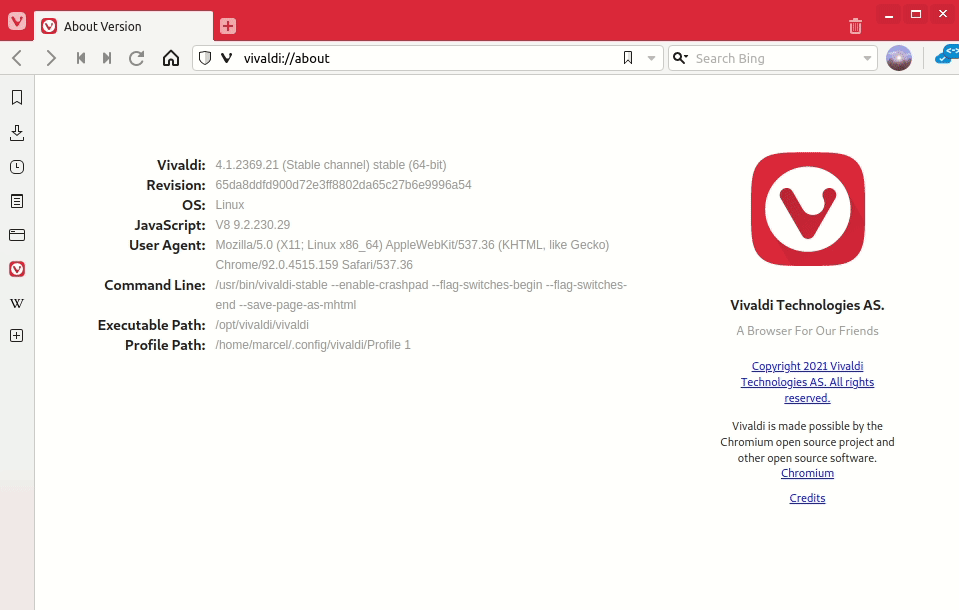
Task: Rewind to first page in history
Action: 81,58
